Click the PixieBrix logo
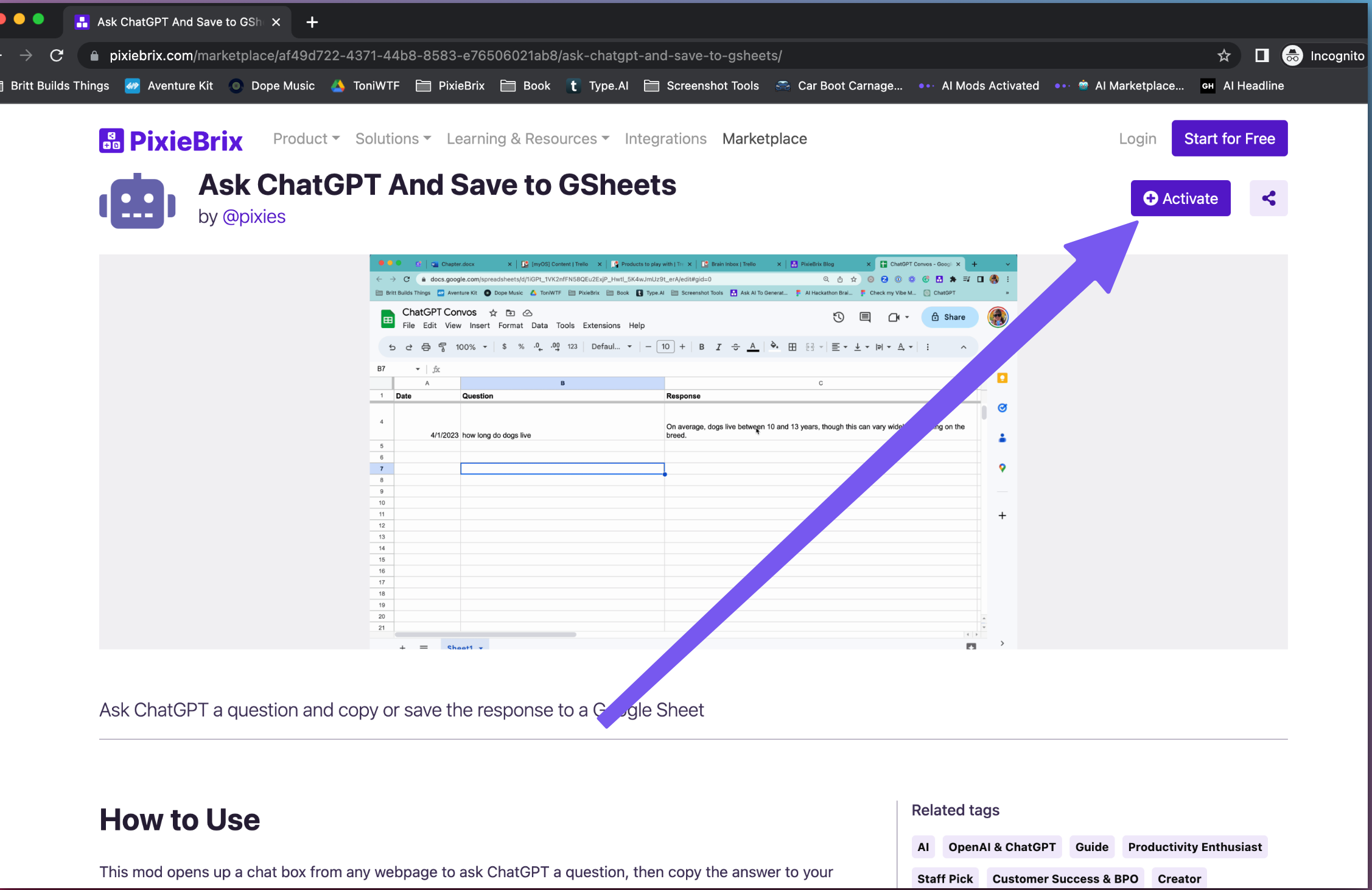This screenshot has height=890, width=1372. (171, 141)
